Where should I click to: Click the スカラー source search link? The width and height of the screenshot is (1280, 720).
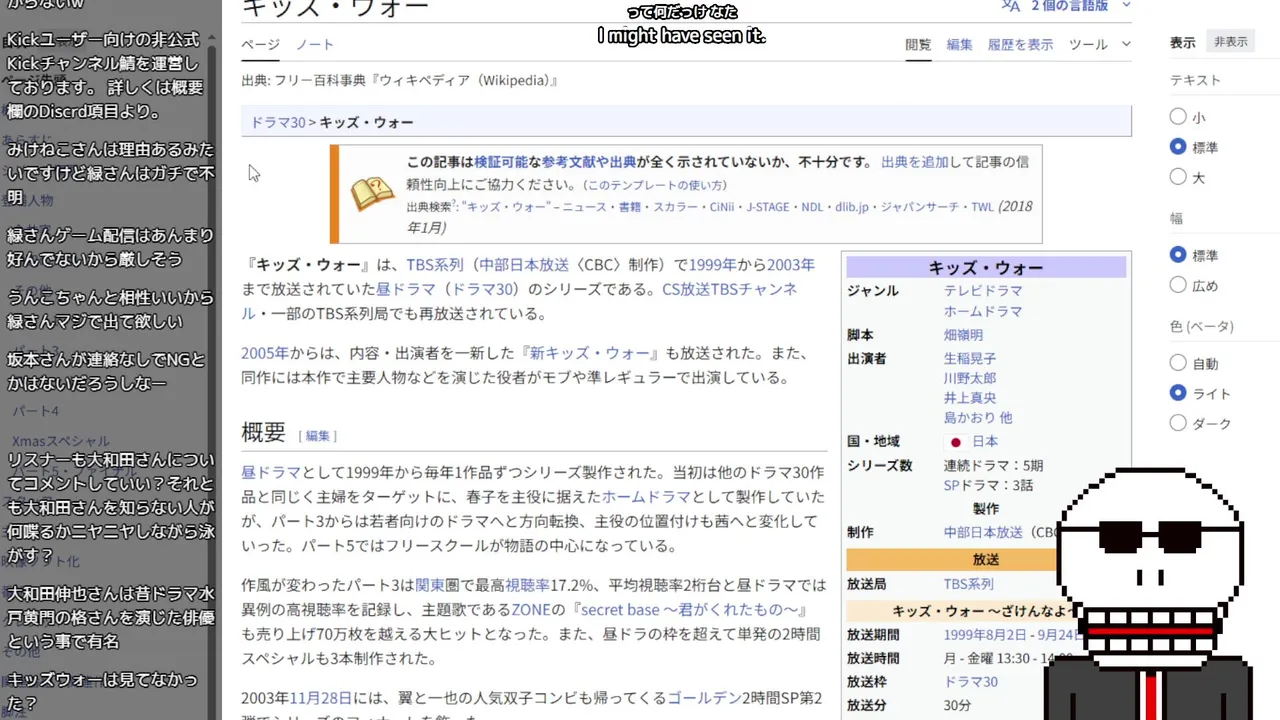pyautogui.click(x=675, y=207)
